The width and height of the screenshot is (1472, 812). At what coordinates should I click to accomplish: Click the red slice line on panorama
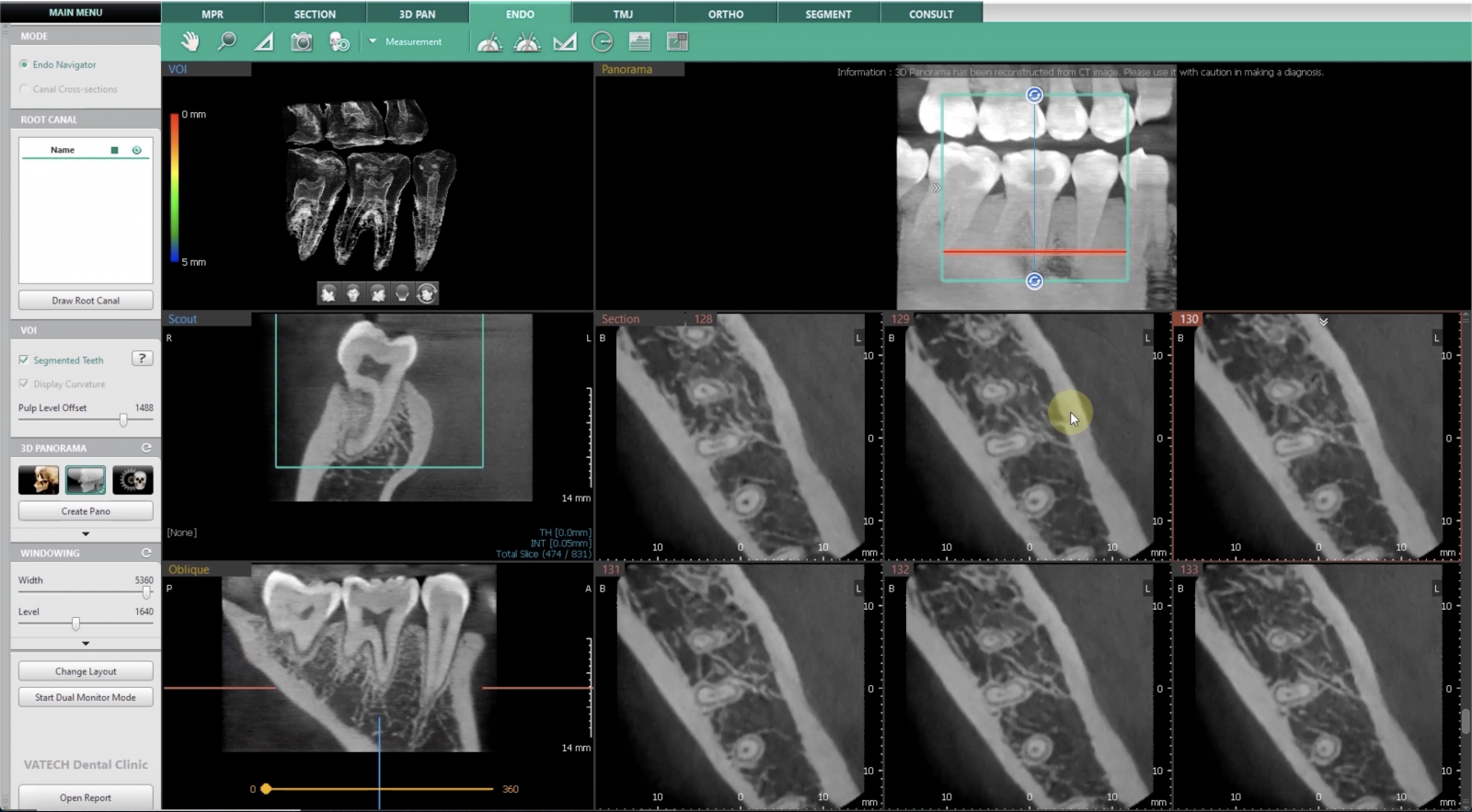[x=1035, y=251]
